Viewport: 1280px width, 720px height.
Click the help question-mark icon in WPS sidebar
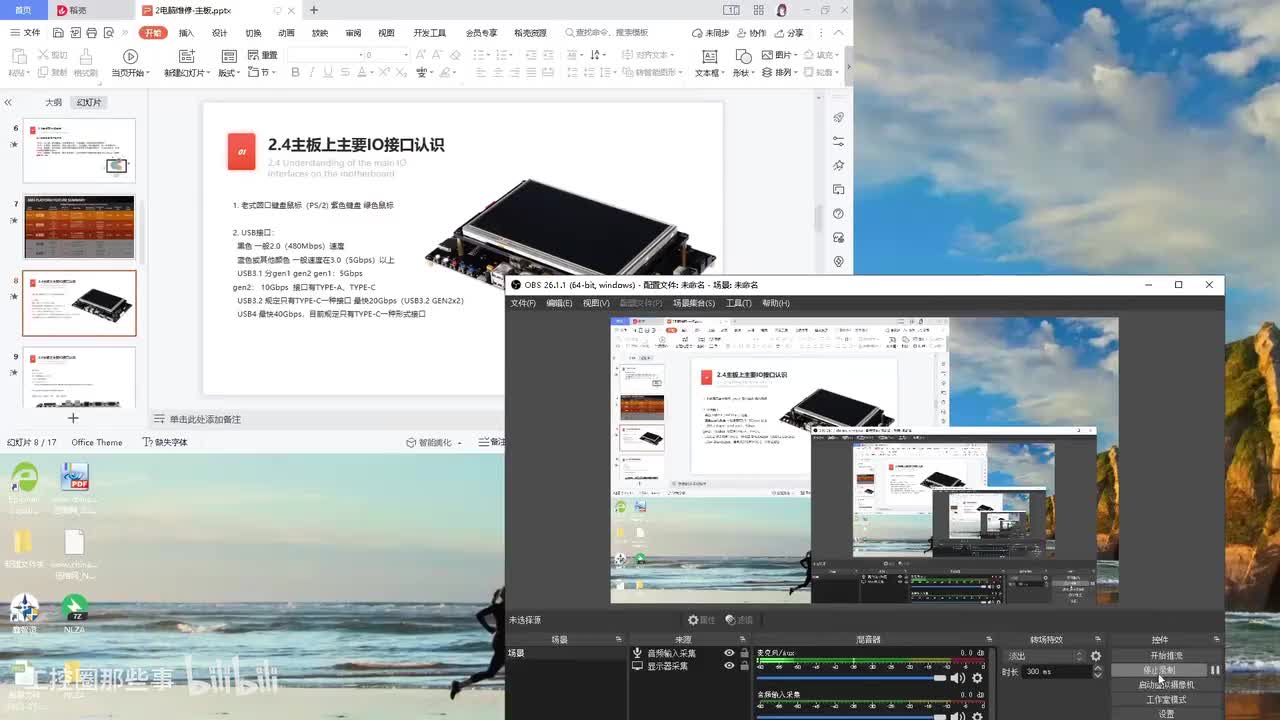pyautogui.click(x=838, y=213)
